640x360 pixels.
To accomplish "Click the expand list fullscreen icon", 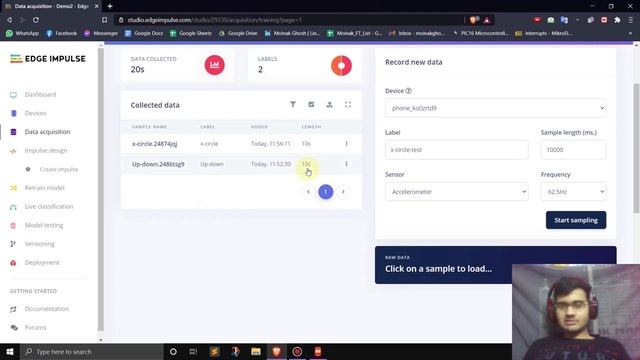I will point(348,104).
